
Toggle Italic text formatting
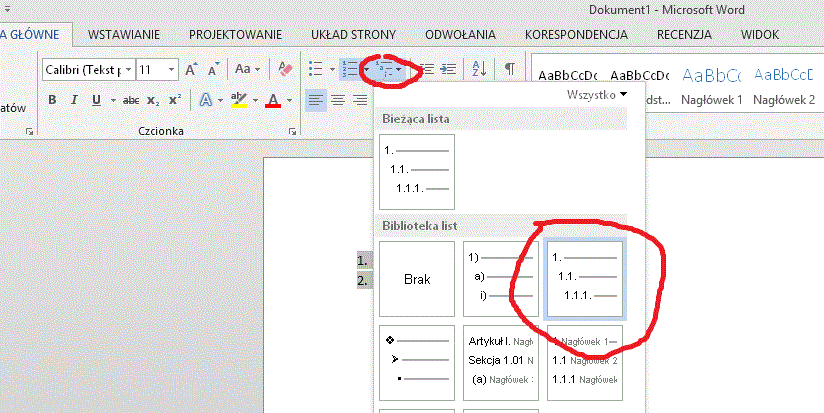[x=74, y=100]
